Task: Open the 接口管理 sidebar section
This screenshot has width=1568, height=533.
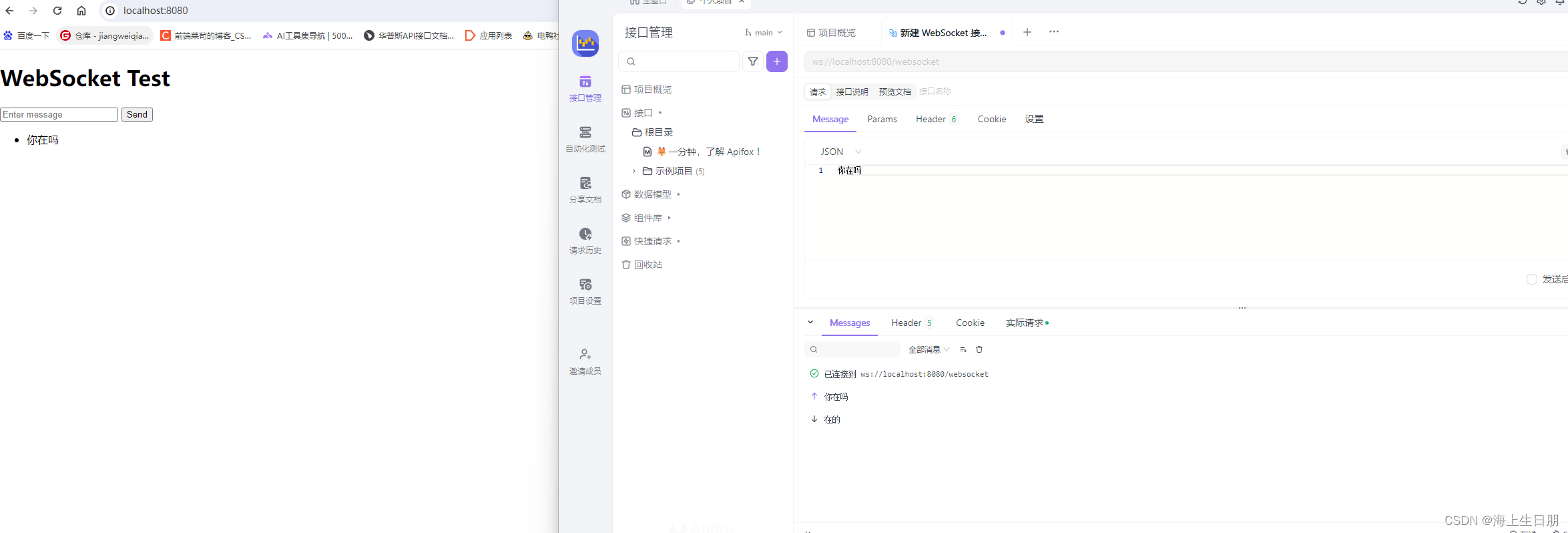Action: pyautogui.click(x=585, y=88)
